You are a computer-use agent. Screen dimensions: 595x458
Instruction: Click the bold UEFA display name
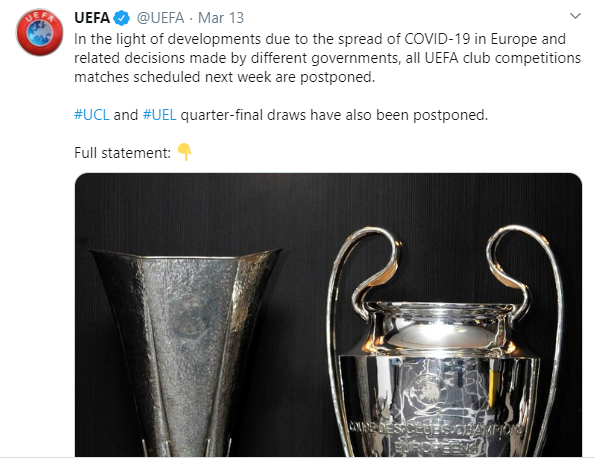point(92,18)
